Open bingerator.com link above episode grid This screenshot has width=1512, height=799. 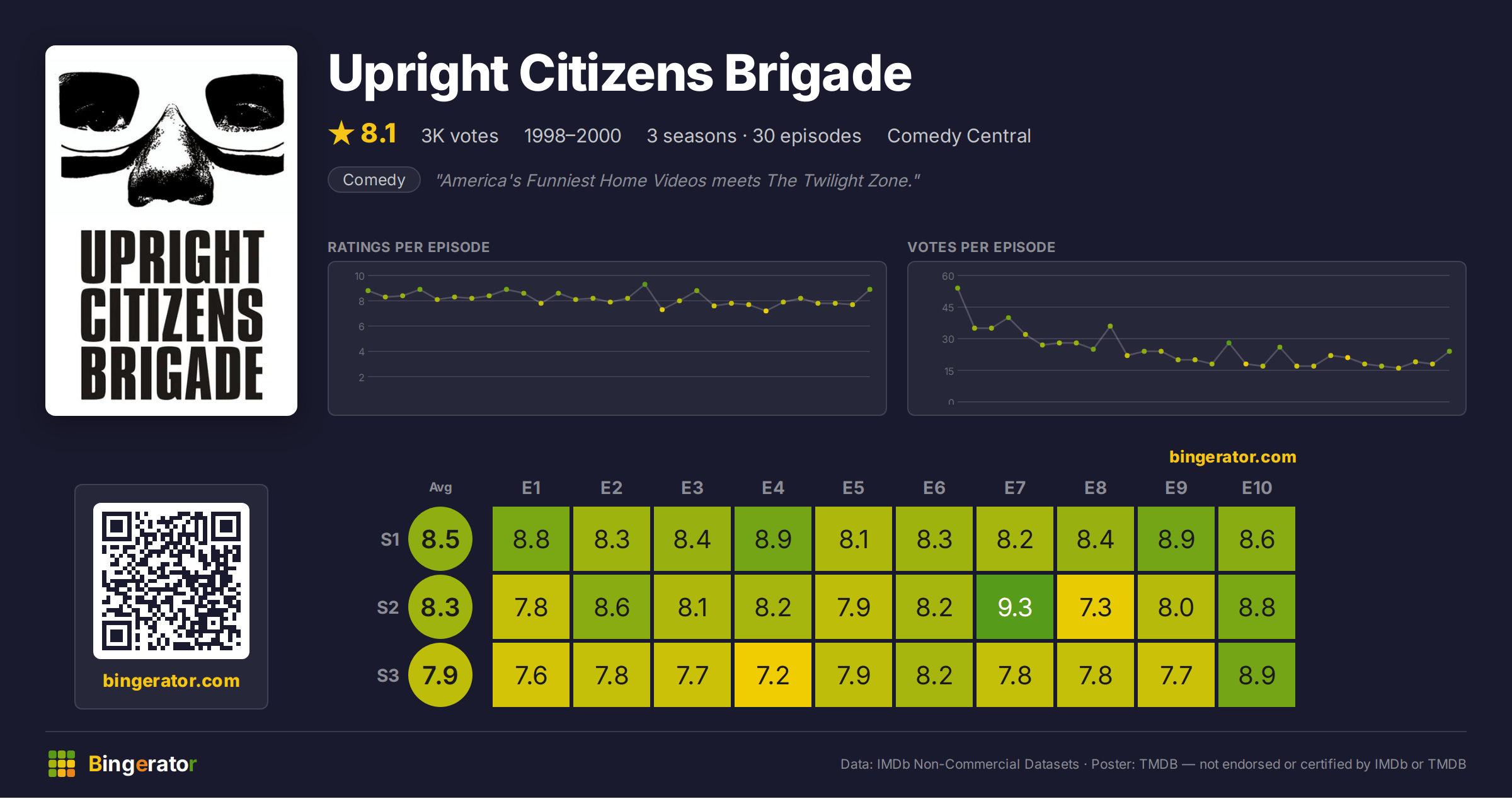[x=1233, y=457]
